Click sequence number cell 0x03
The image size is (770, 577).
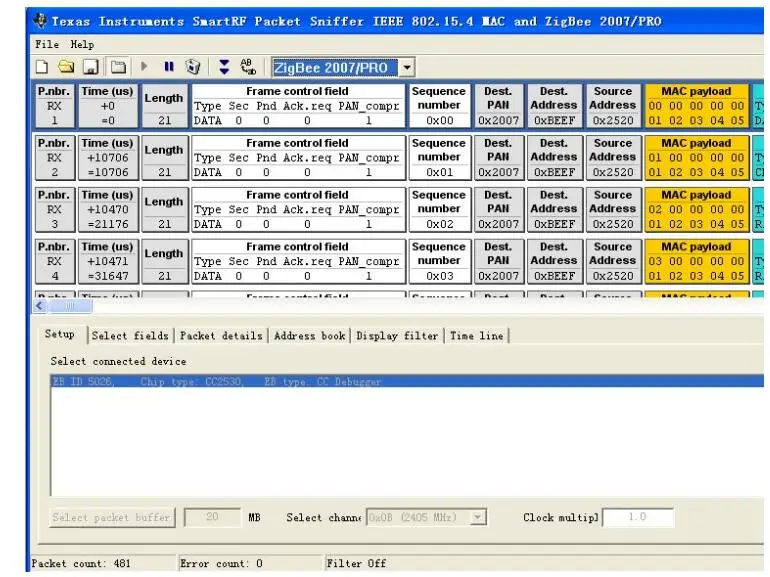pyautogui.click(x=439, y=261)
